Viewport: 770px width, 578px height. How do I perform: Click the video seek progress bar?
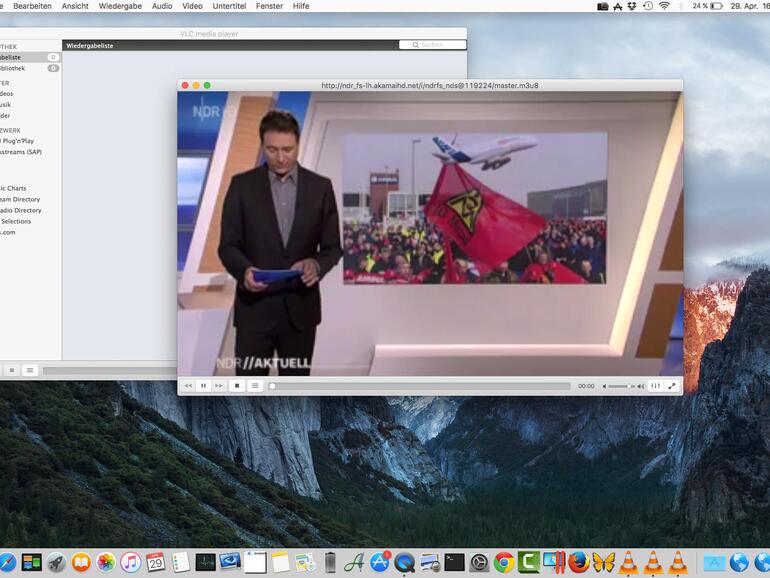(420, 386)
